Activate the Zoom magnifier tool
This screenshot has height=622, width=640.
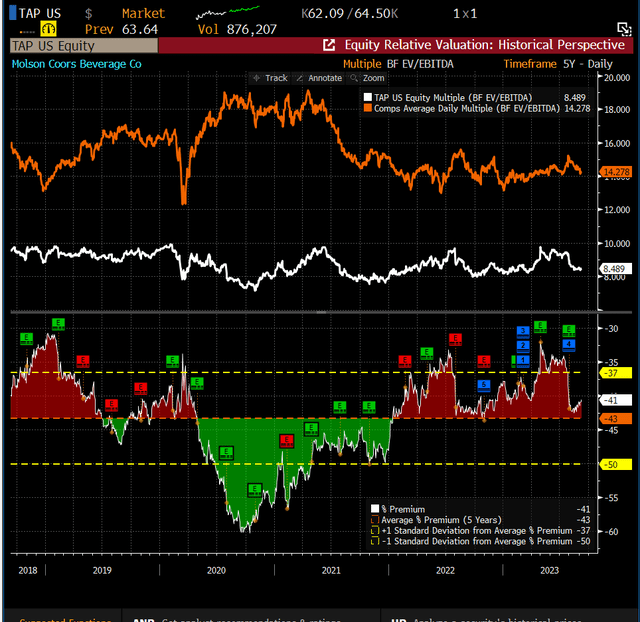[x=367, y=78]
